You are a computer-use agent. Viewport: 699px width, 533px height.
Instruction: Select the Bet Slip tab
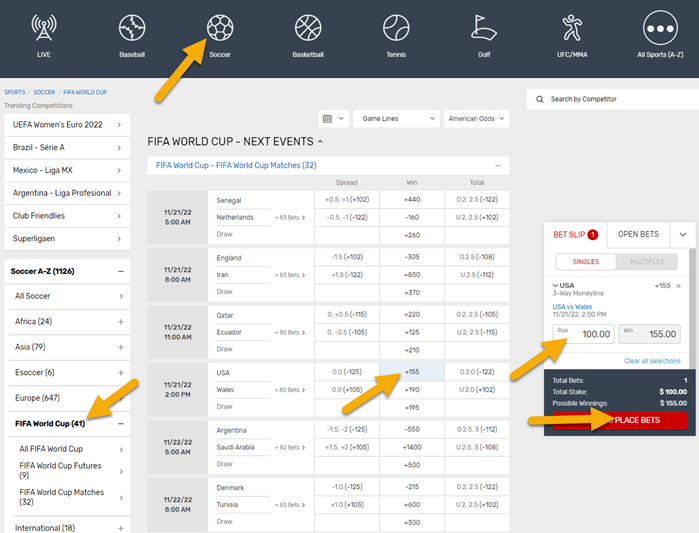point(575,234)
